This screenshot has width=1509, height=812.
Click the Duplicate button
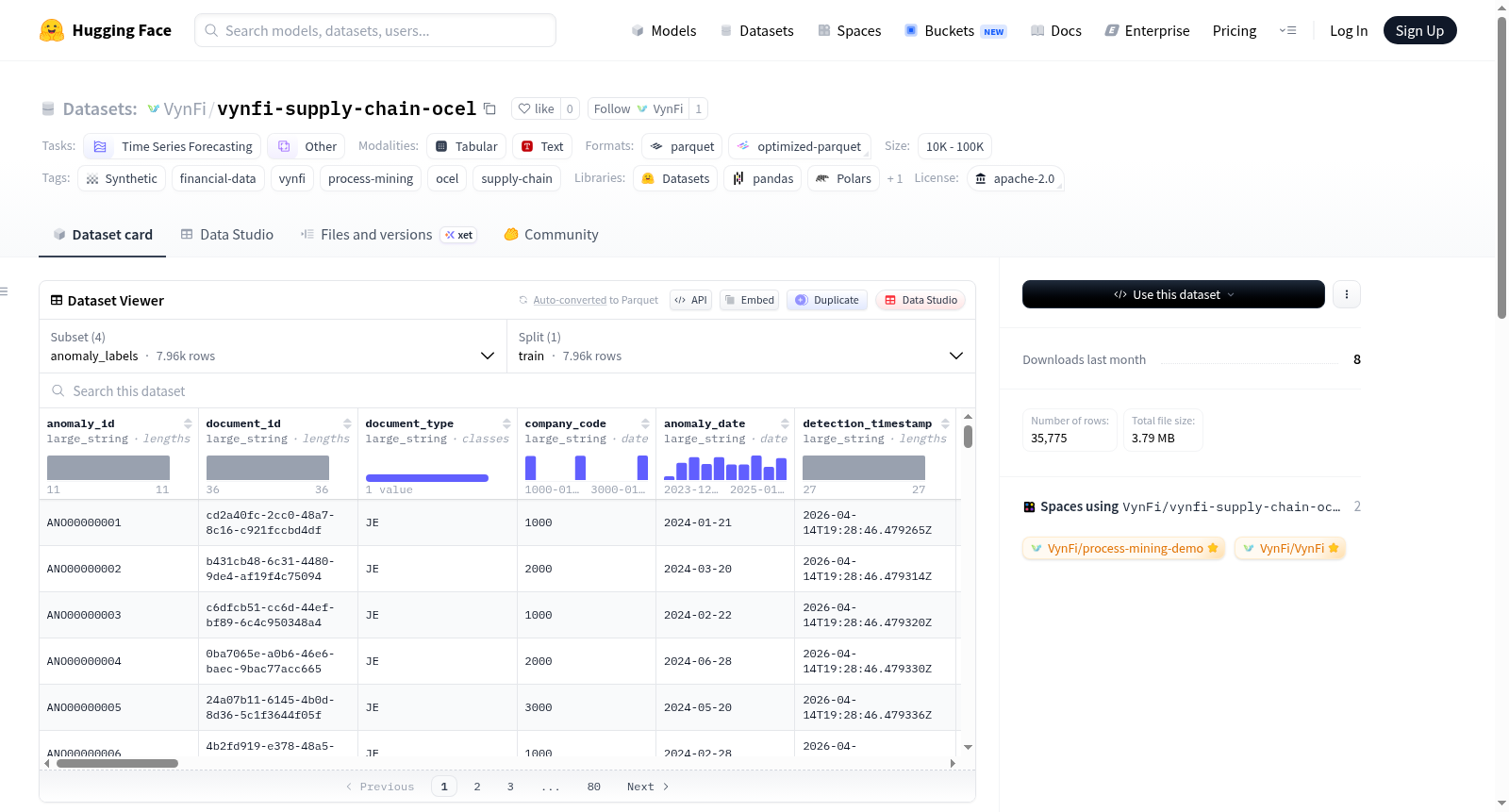(827, 300)
